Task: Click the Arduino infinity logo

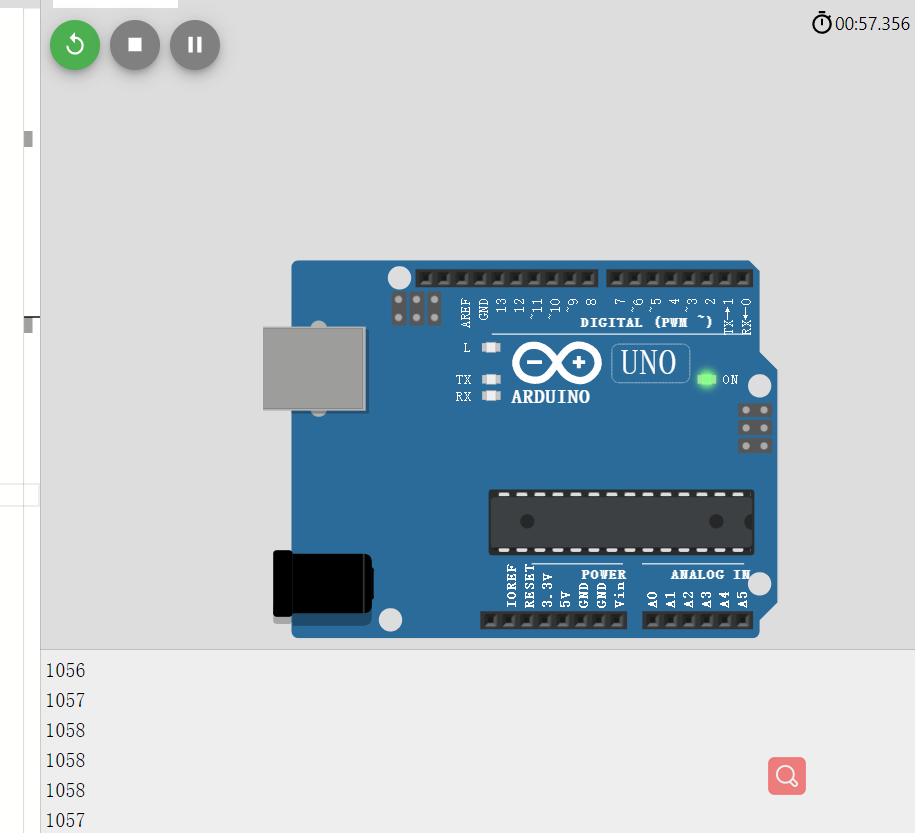Action: 557,363
